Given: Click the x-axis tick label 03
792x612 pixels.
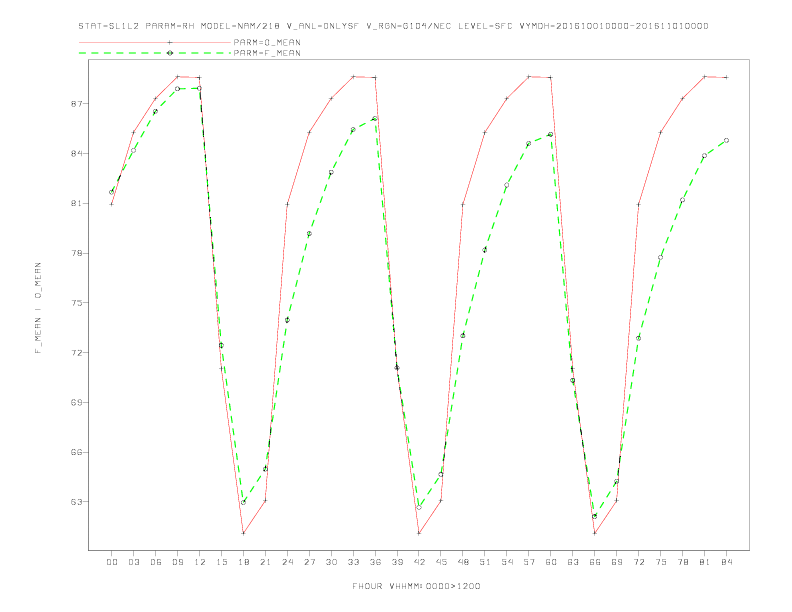Looking at the screenshot, I should [x=133, y=562].
